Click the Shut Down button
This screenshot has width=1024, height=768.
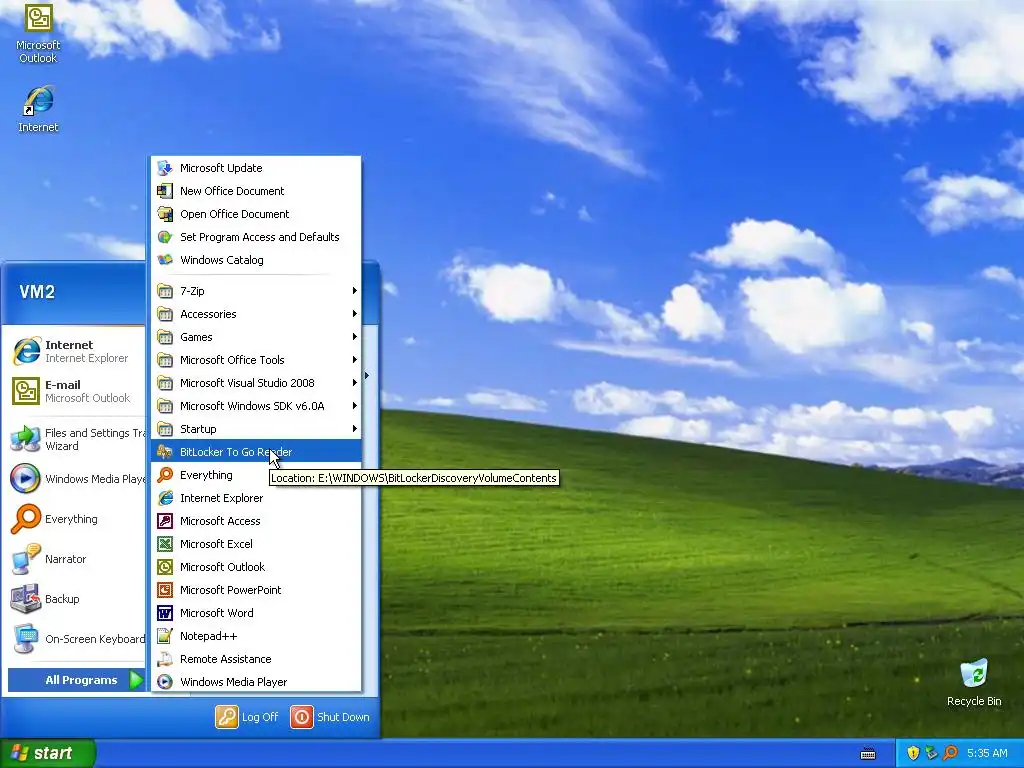point(330,716)
